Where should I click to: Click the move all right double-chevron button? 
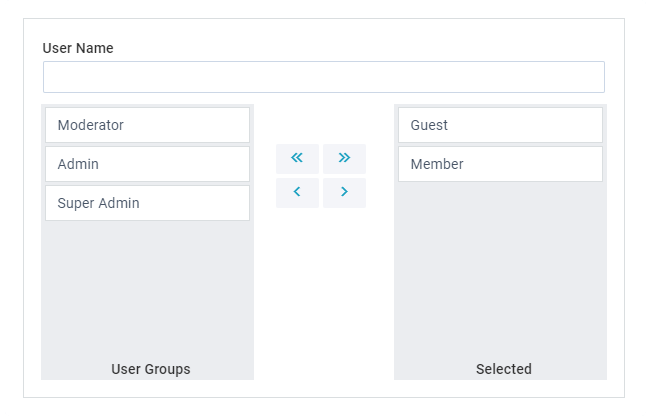344,159
